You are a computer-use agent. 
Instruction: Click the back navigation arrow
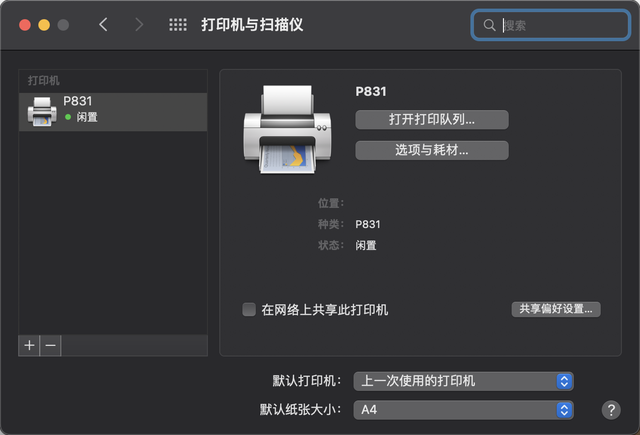[x=103, y=25]
